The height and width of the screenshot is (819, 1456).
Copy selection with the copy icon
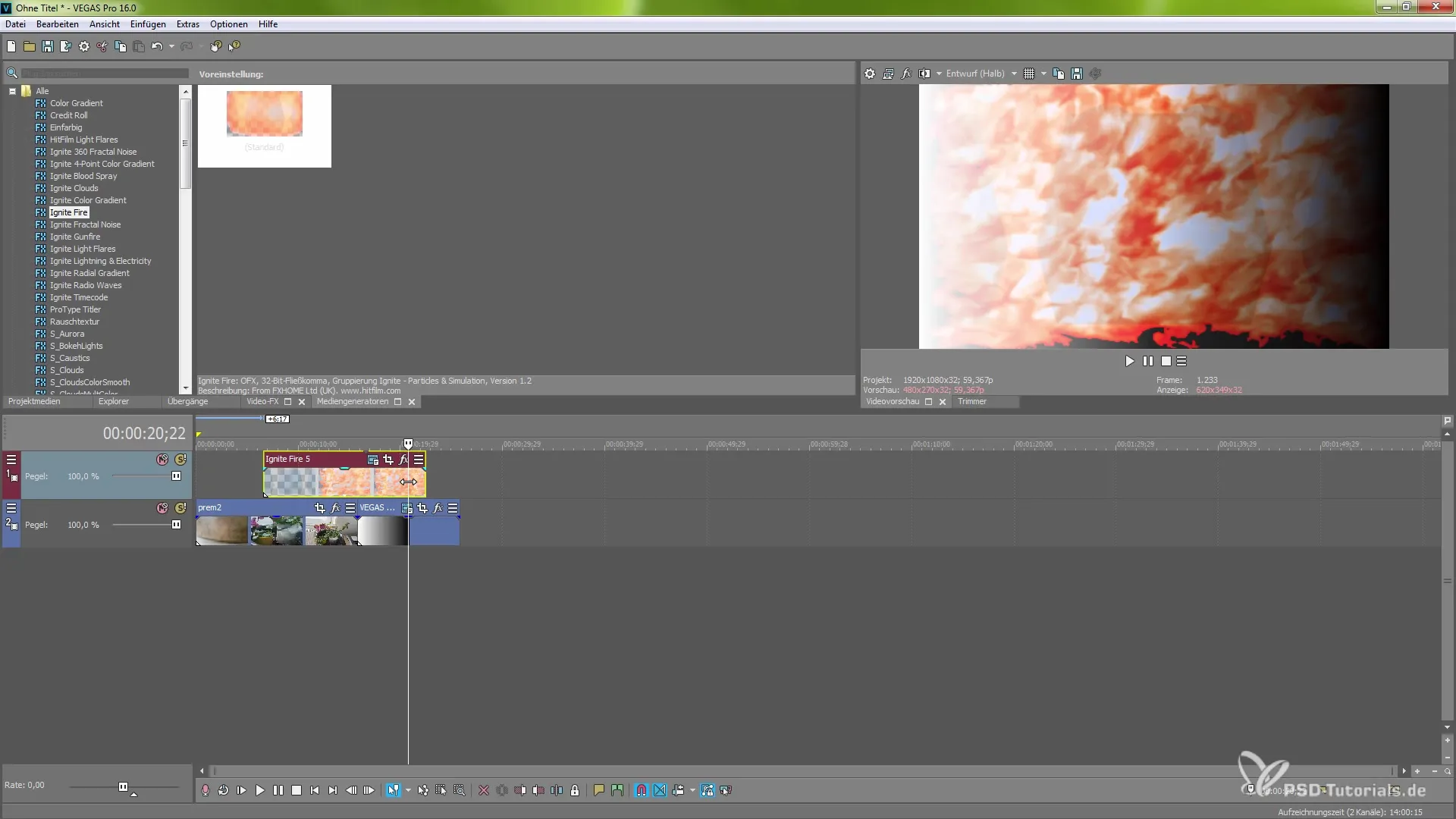(121, 46)
